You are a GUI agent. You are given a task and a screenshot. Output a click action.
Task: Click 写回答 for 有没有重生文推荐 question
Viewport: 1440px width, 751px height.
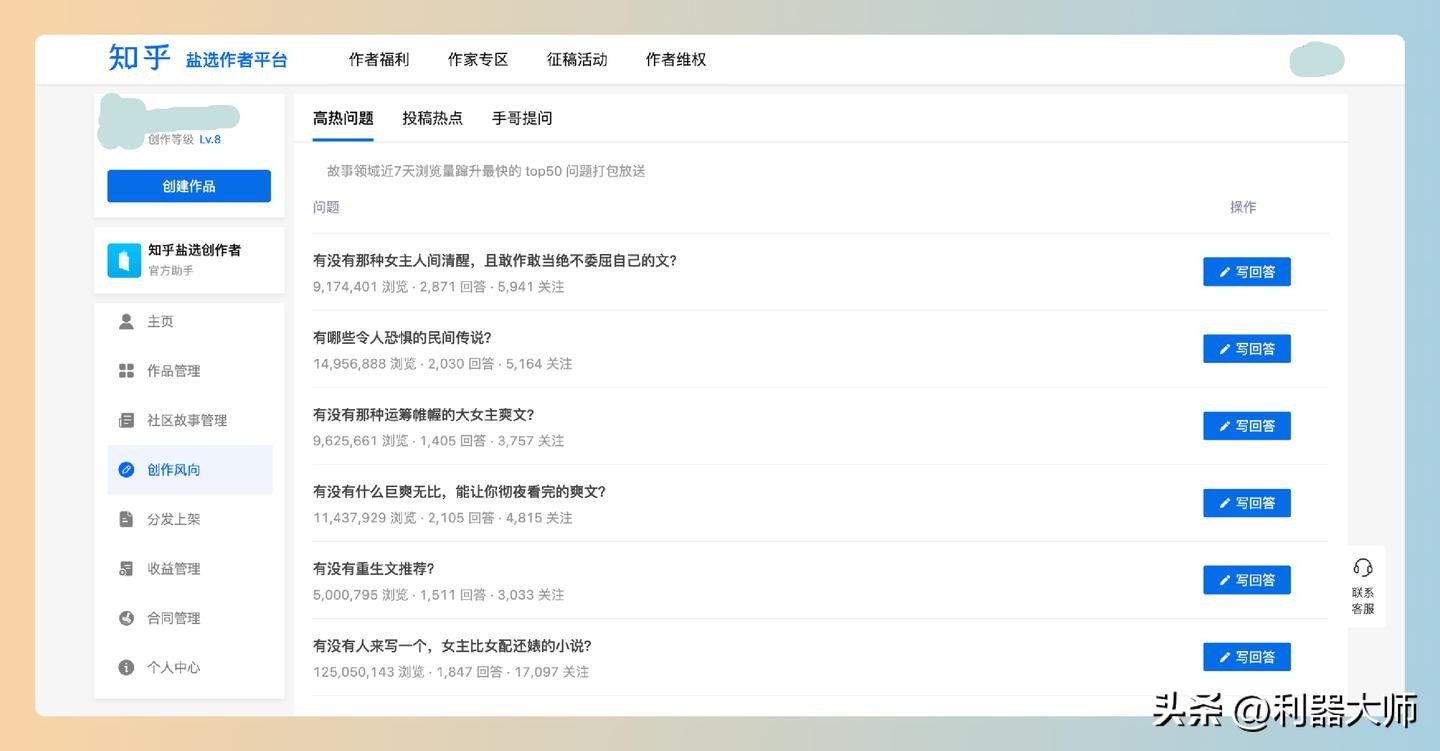coord(1246,580)
